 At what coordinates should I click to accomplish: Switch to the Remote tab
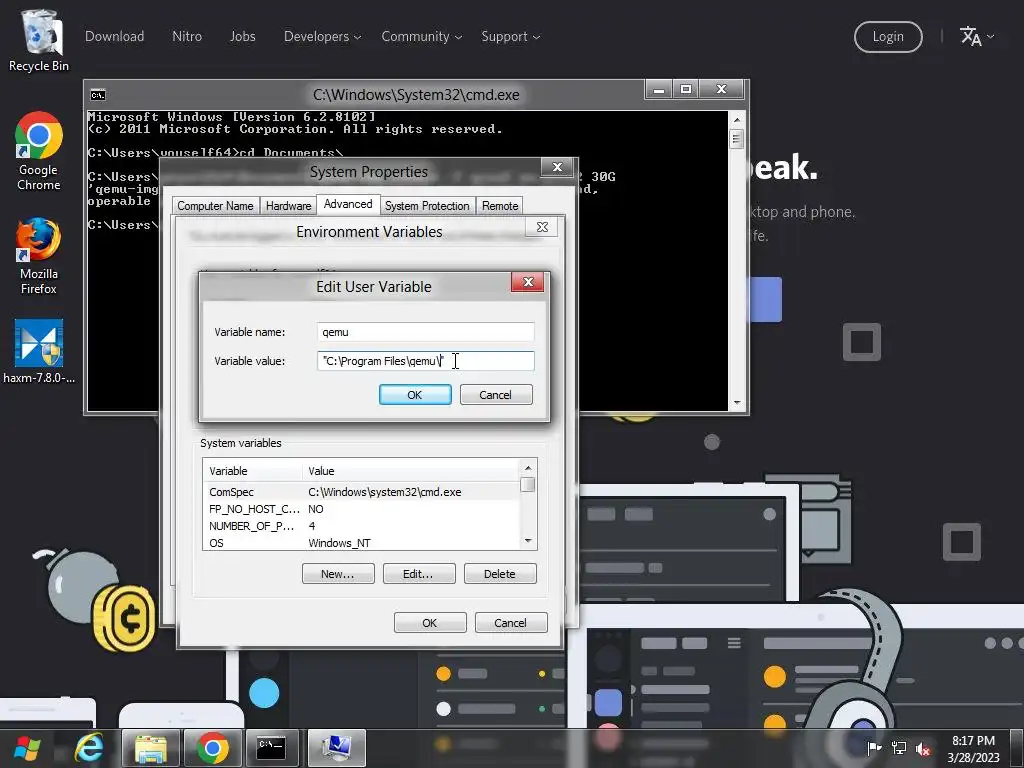[500, 206]
